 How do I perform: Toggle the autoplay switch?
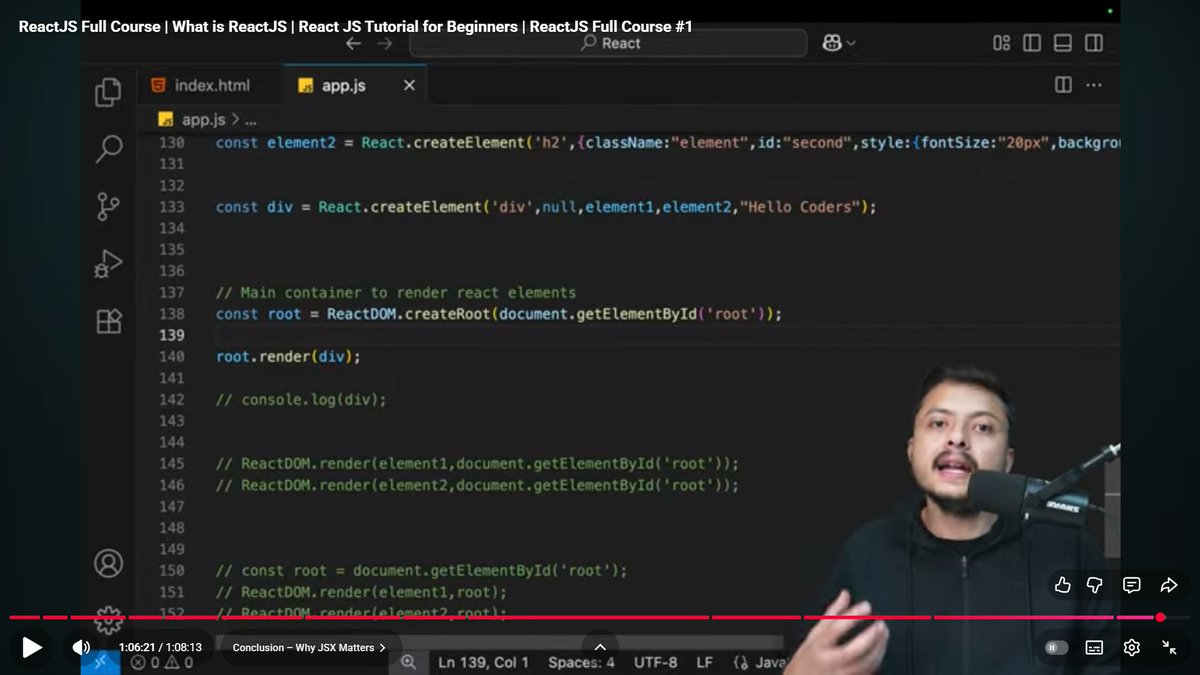(1056, 647)
